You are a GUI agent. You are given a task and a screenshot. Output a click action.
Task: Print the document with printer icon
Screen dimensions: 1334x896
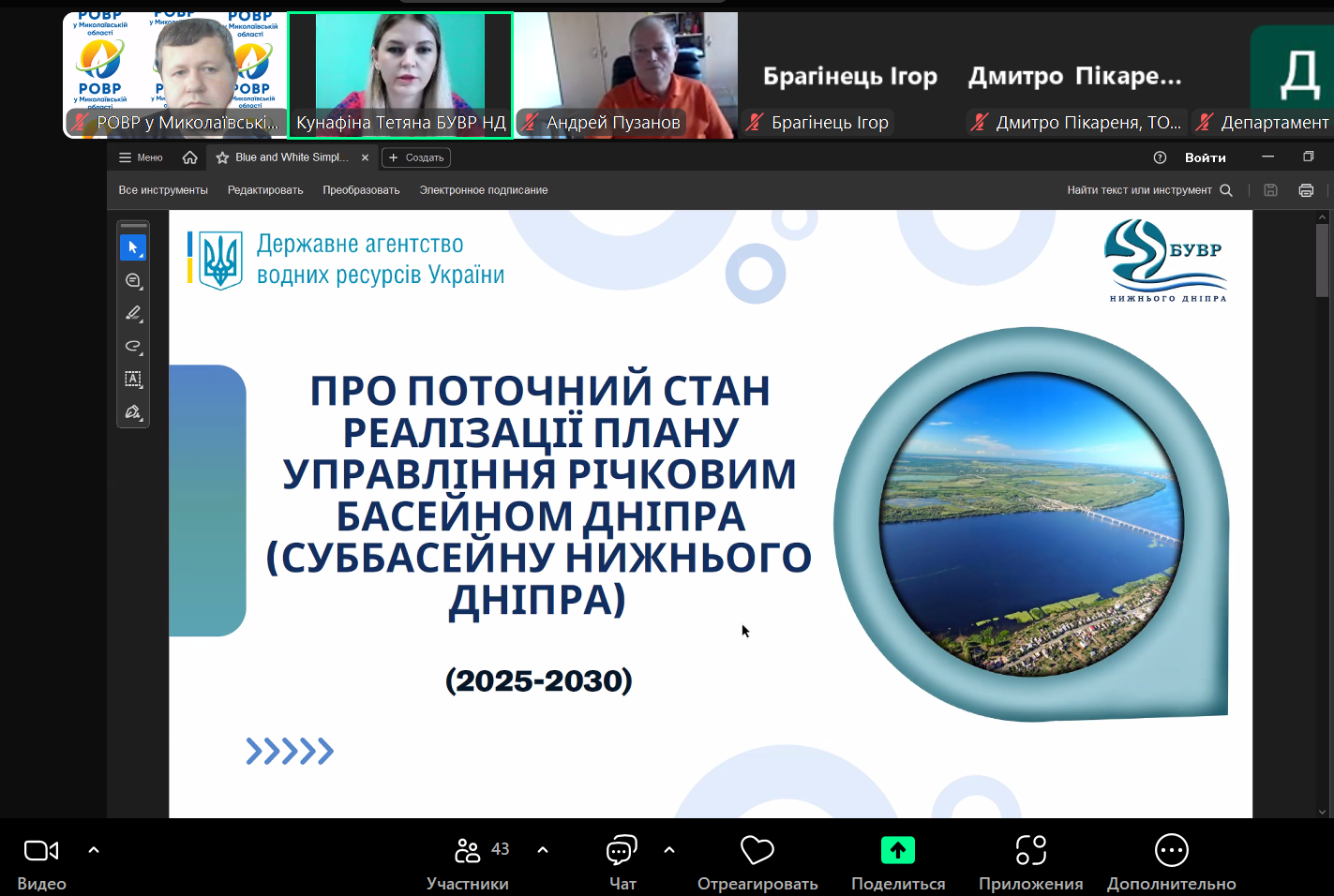tap(1306, 190)
